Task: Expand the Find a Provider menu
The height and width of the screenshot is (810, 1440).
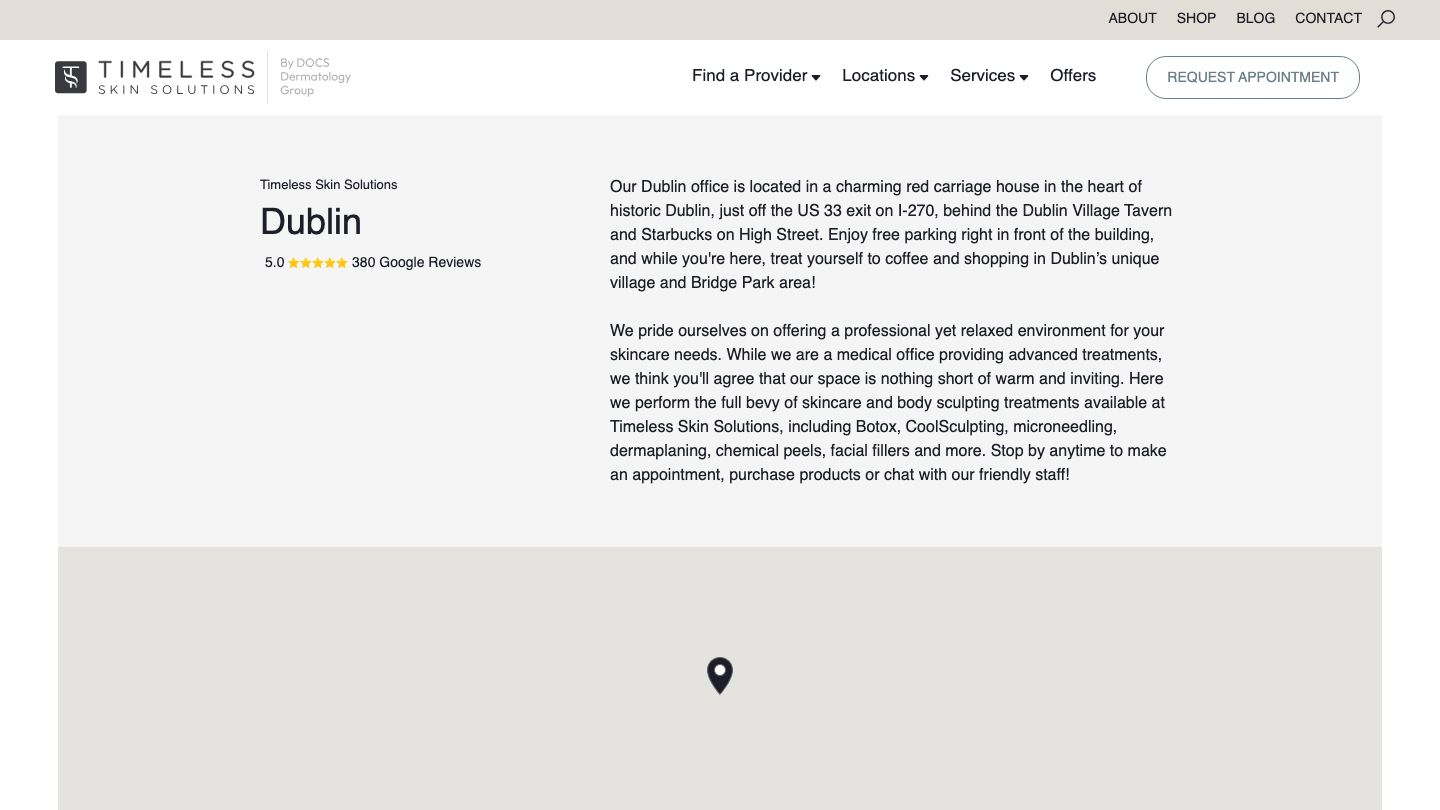Action: click(755, 76)
